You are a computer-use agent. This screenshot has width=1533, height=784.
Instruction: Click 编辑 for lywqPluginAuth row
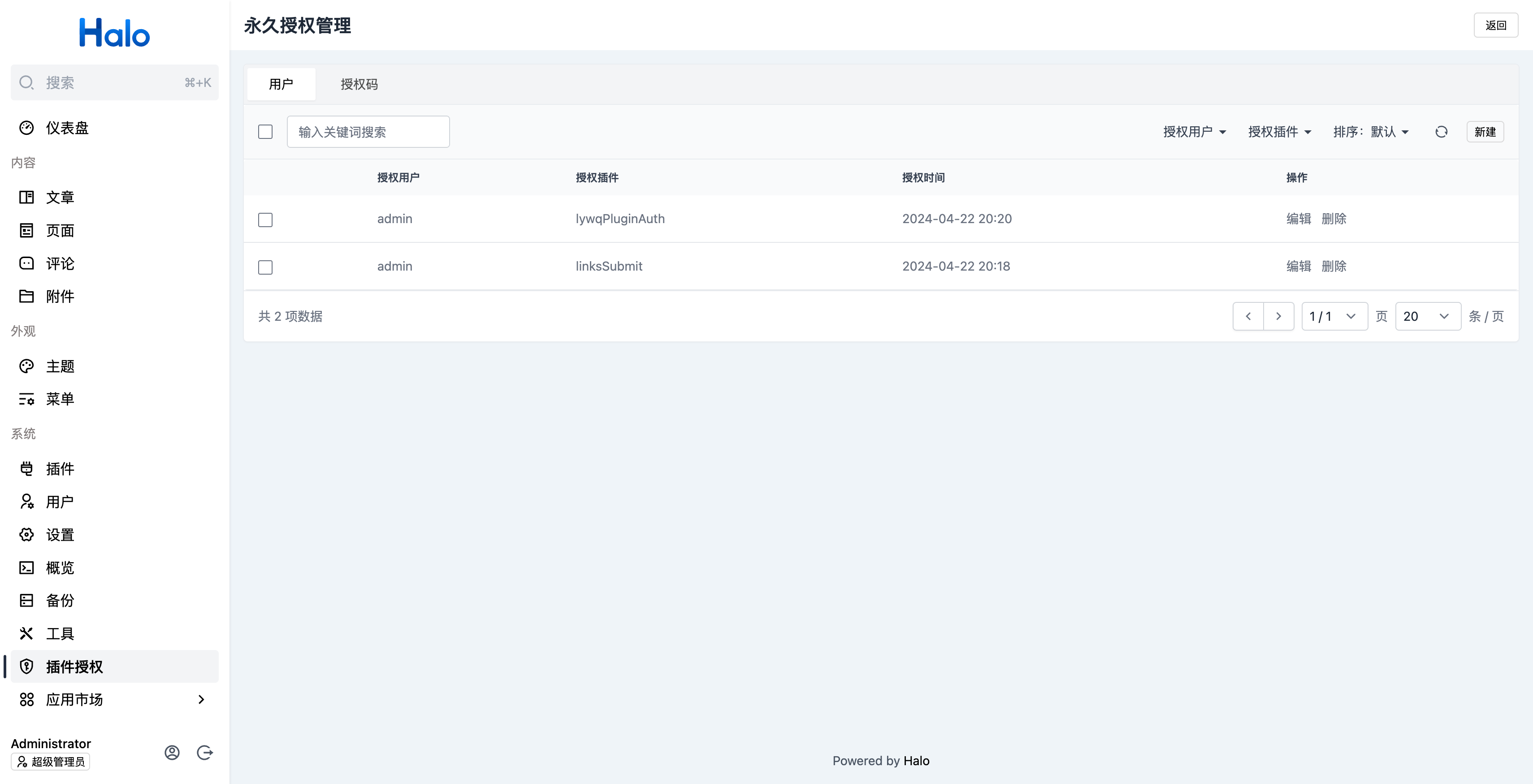(x=1299, y=219)
